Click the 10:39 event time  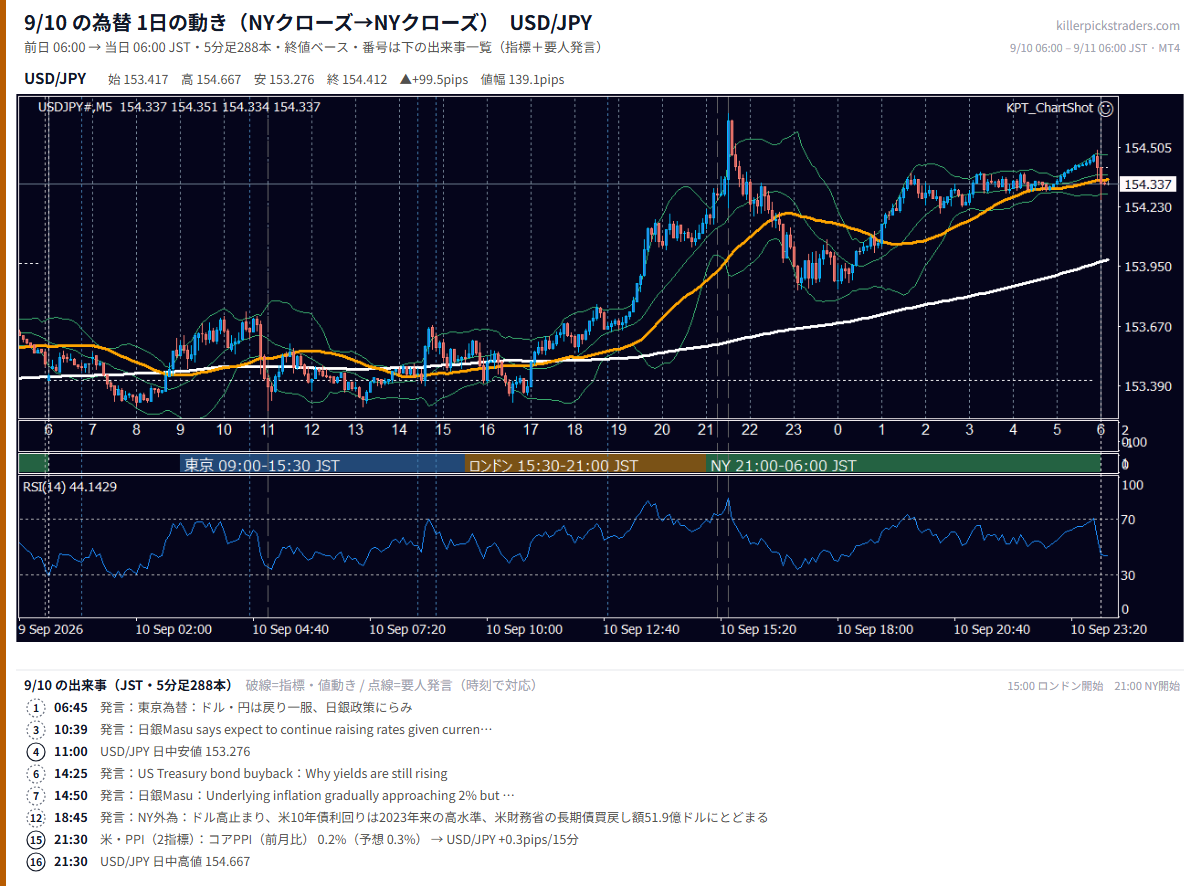pyautogui.click(x=69, y=729)
